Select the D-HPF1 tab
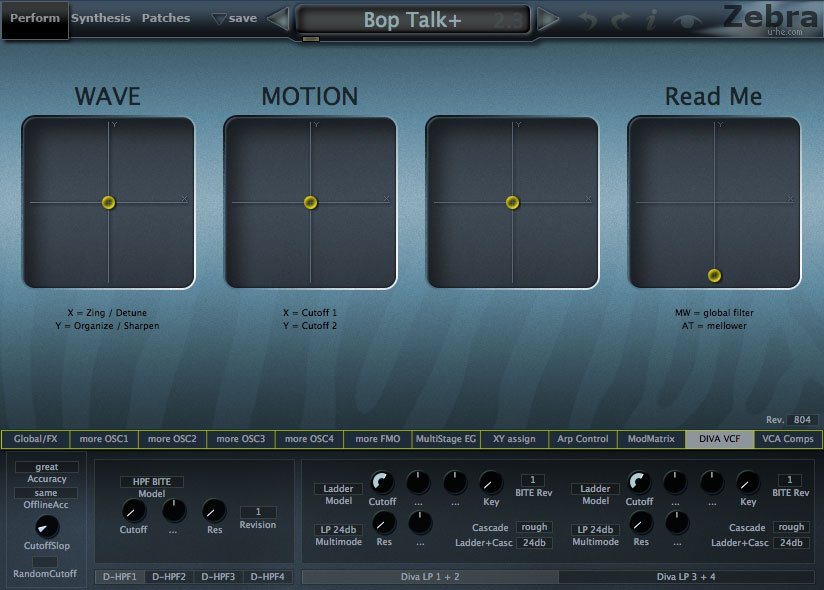824x590 pixels. [120, 576]
